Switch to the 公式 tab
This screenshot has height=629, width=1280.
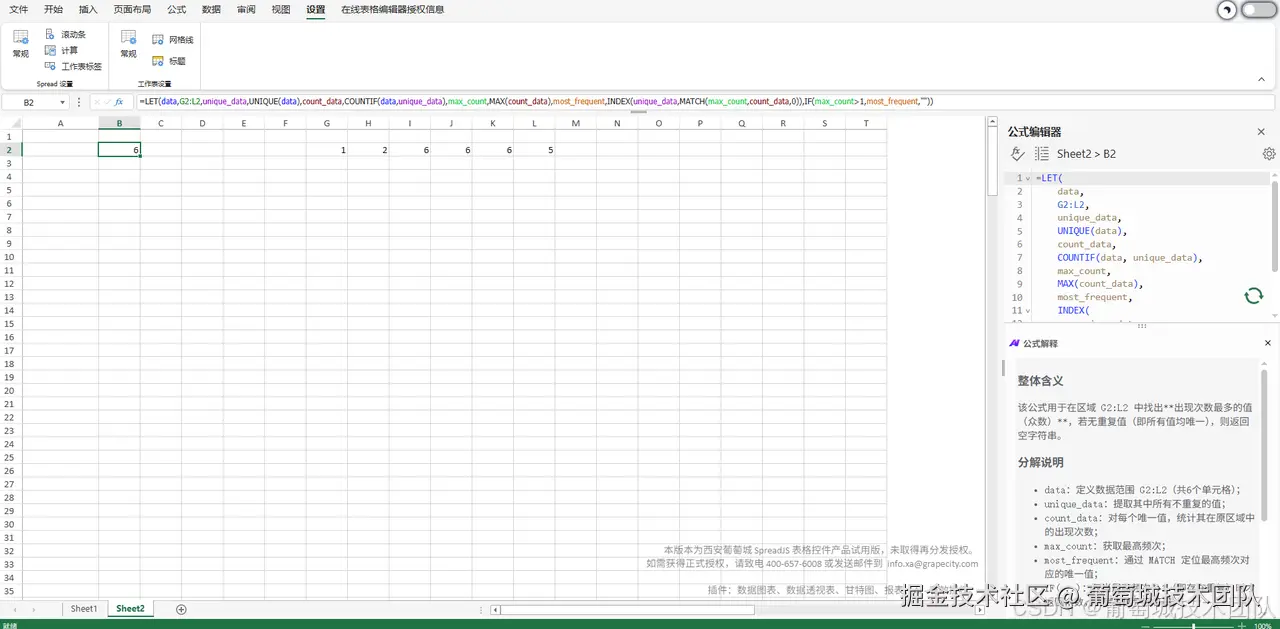click(x=176, y=9)
